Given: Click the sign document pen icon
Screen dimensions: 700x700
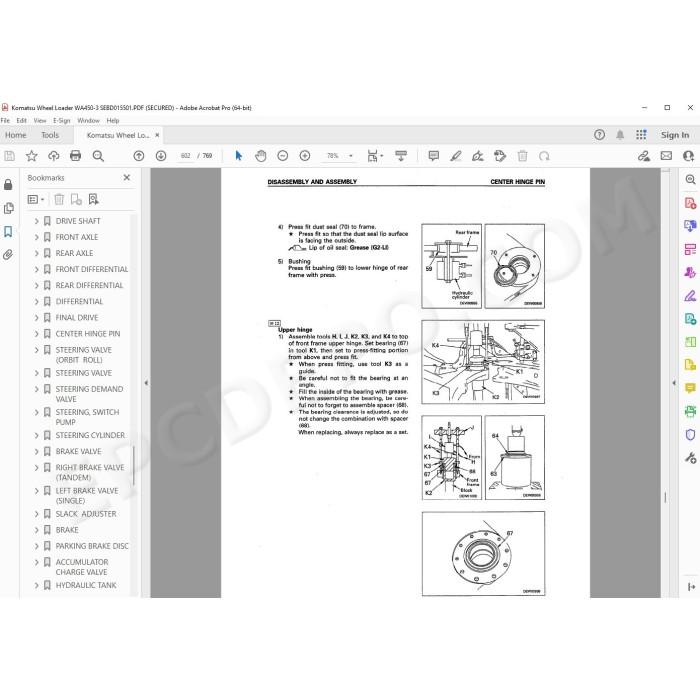Looking at the screenshot, I should coord(478,156).
